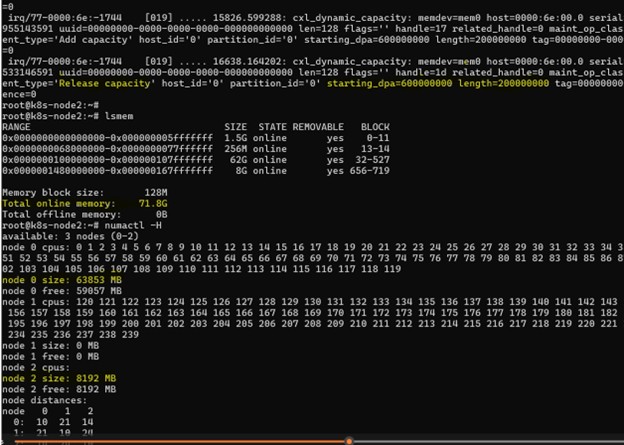Click the RANGE column header
Screen dimensions: 624x445
(x=17, y=127)
